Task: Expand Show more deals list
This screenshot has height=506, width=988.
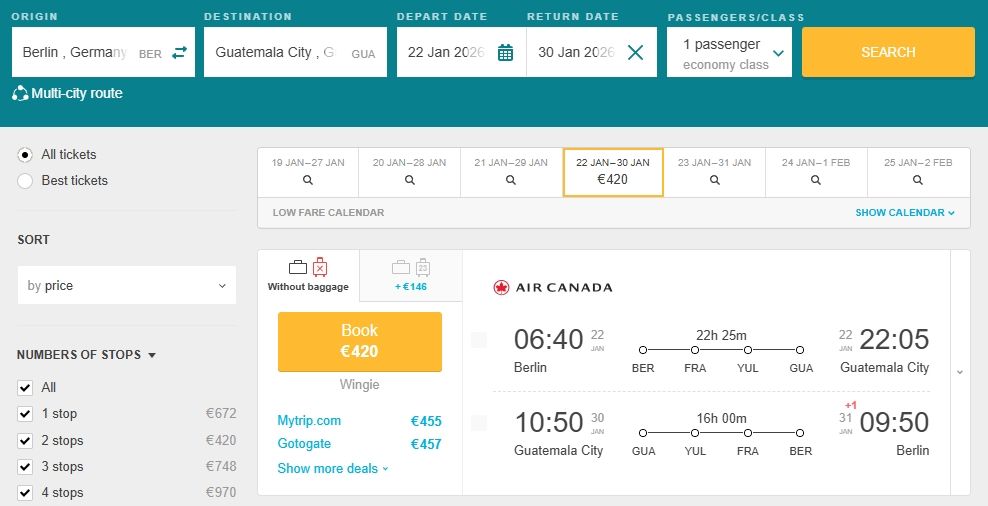Action: 332,468
